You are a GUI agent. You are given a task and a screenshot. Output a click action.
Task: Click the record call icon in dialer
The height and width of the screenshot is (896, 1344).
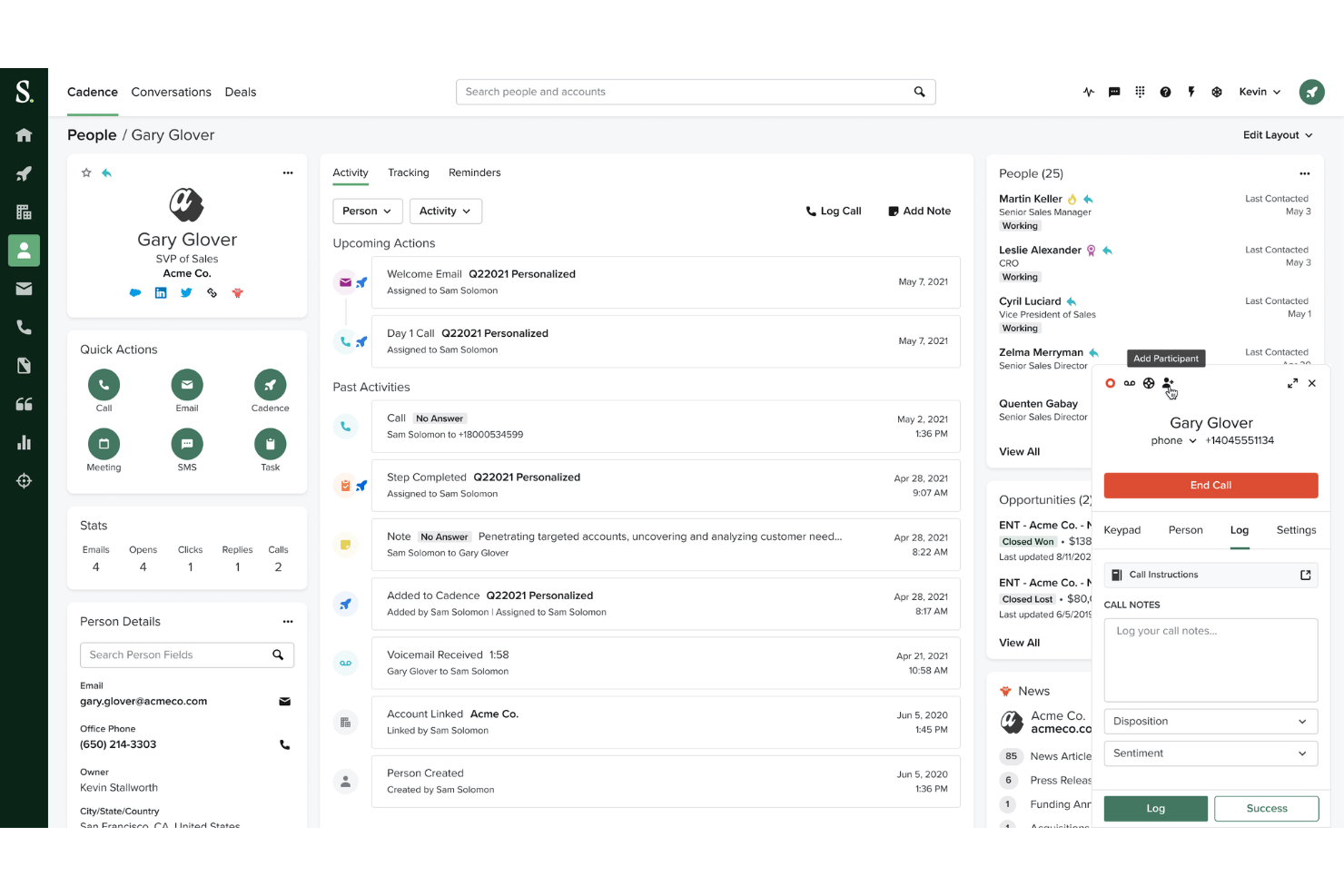click(x=1110, y=383)
